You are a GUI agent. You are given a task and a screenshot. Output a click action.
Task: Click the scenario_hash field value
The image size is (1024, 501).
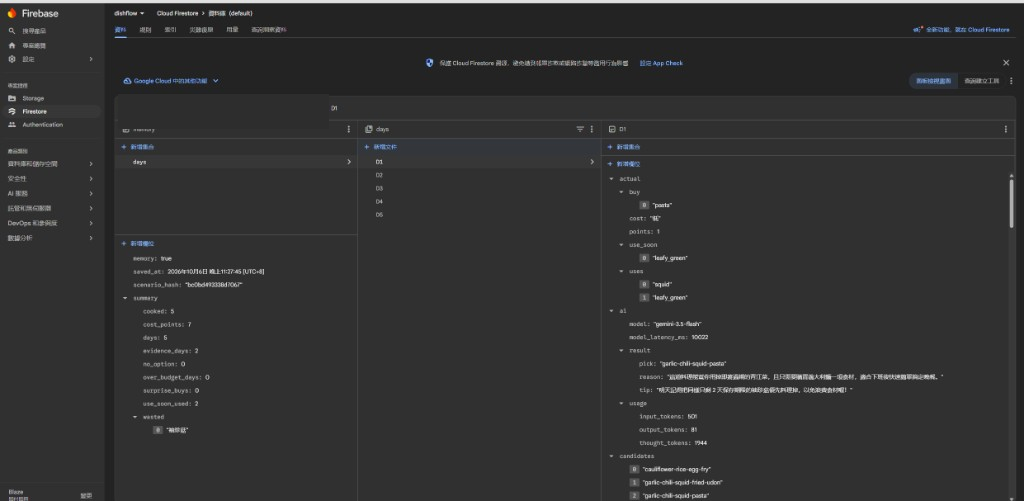(214, 285)
